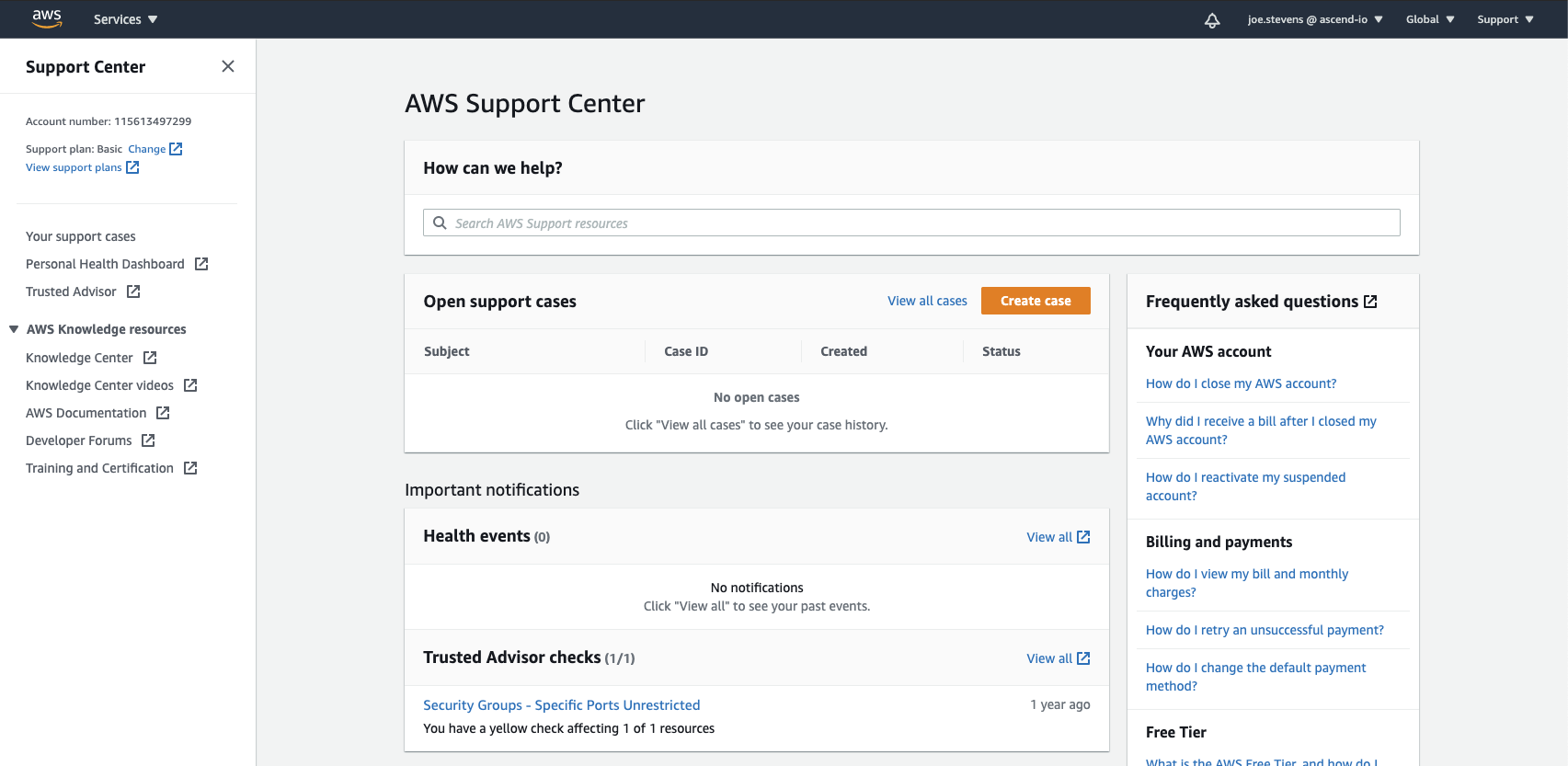
Task: Open How do I close my AWS account
Action: (x=1241, y=383)
